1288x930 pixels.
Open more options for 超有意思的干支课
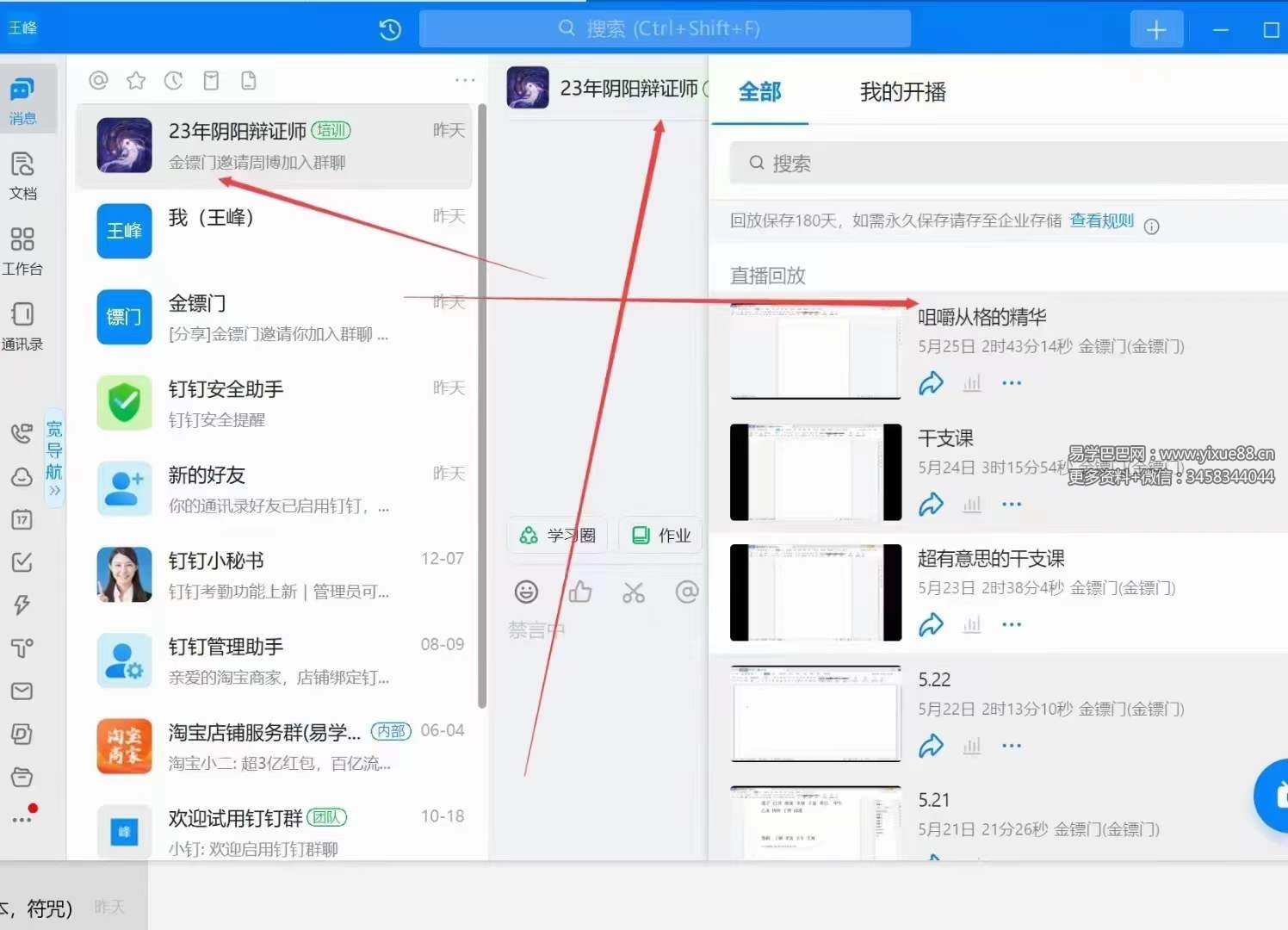1012,624
